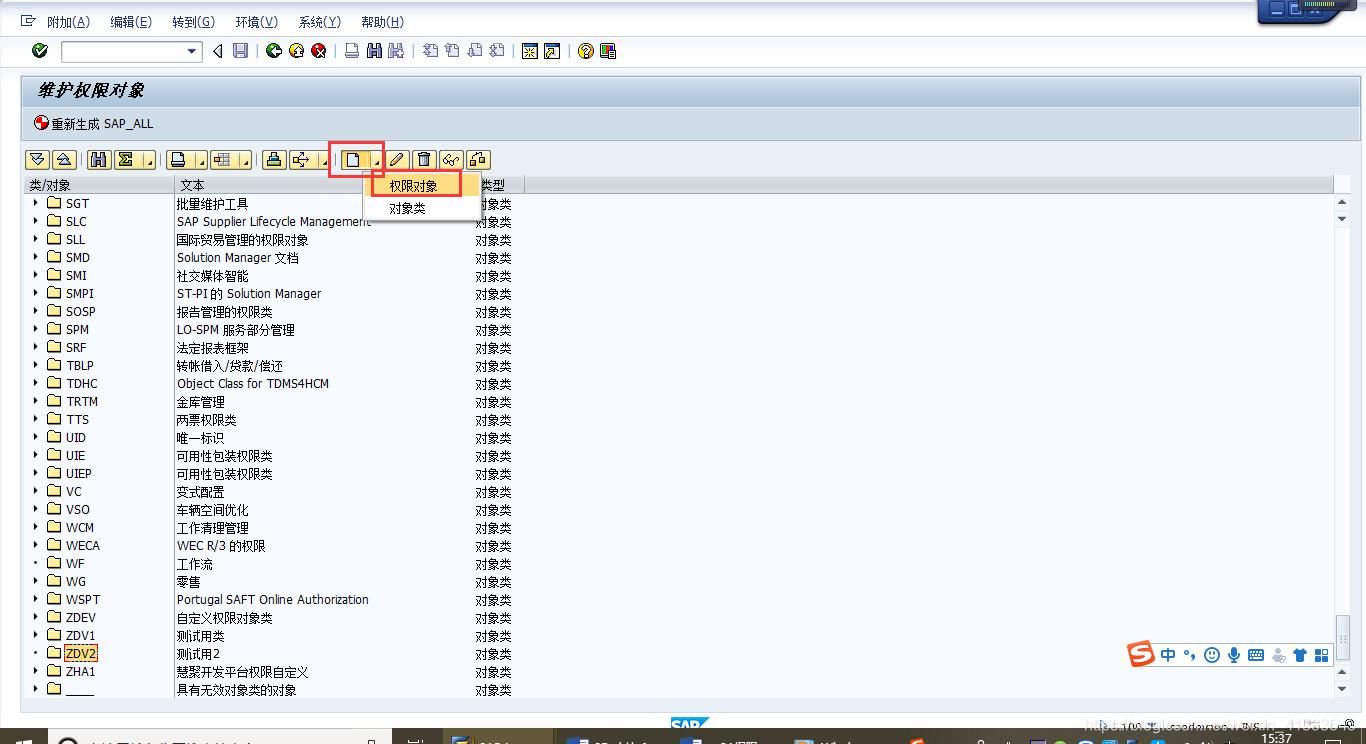Click the Print icon in standard toolbar
Viewport: 1366px width, 744px height.
[x=352, y=51]
